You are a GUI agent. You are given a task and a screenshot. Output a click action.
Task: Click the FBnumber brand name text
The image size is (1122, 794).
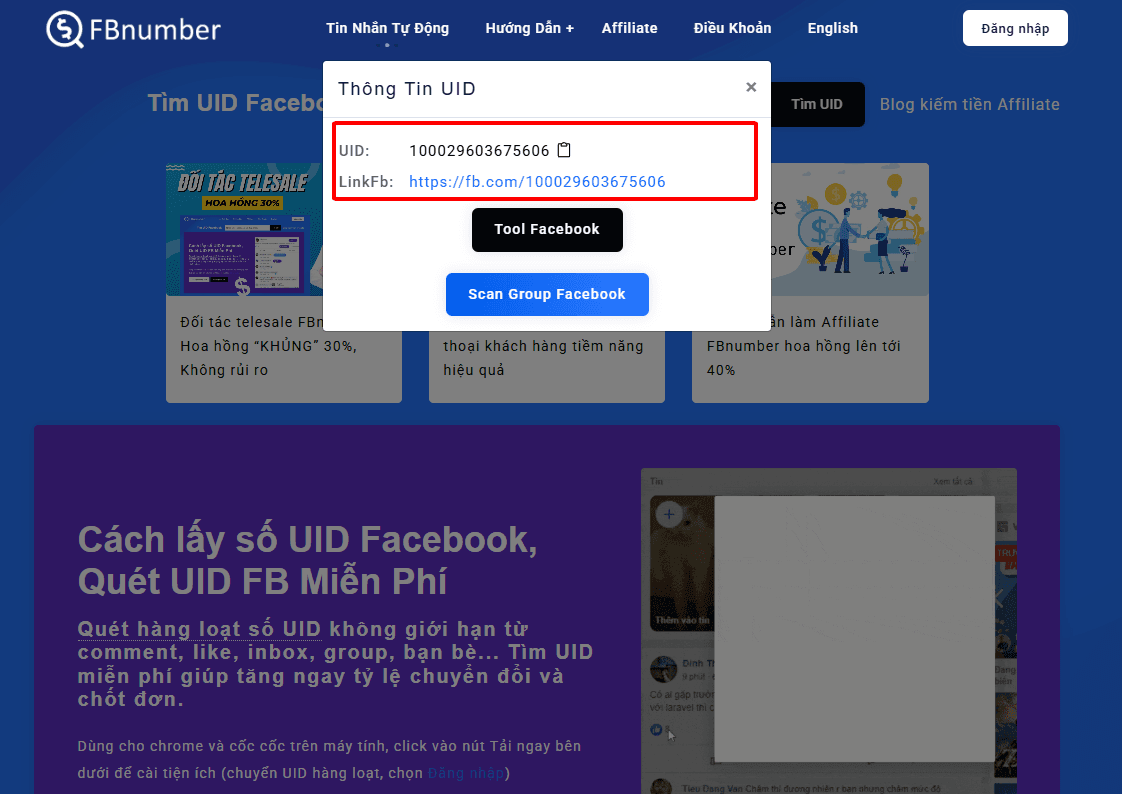[x=155, y=30]
